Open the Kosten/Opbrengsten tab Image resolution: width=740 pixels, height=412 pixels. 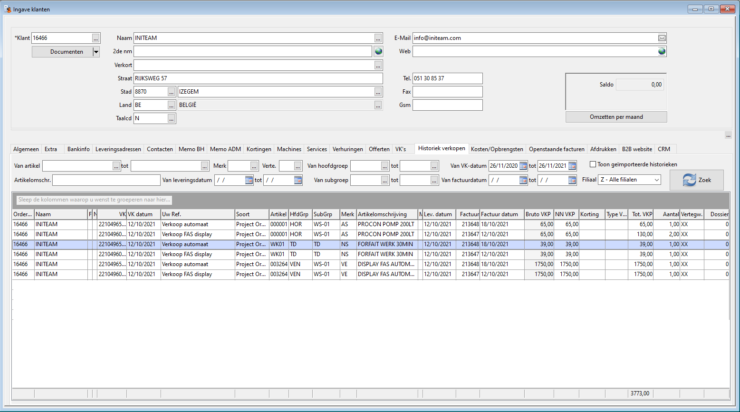pyautogui.click(x=497, y=149)
